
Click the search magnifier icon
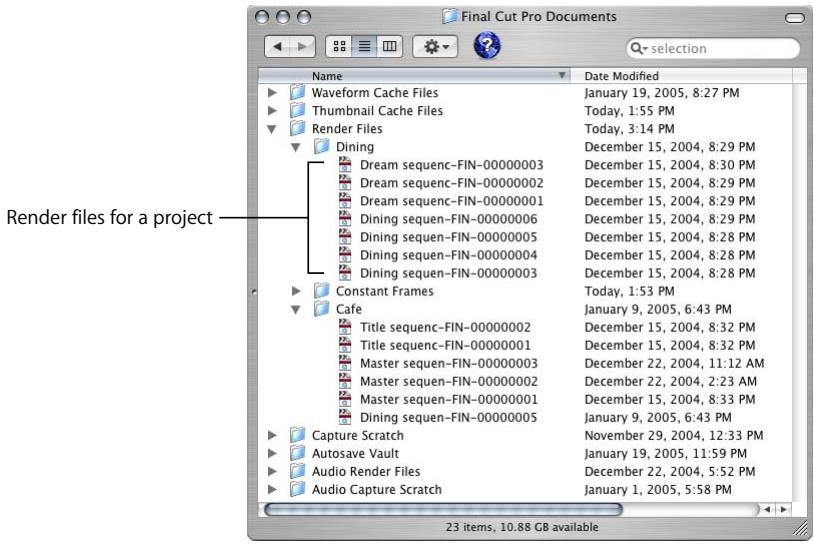[637, 48]
